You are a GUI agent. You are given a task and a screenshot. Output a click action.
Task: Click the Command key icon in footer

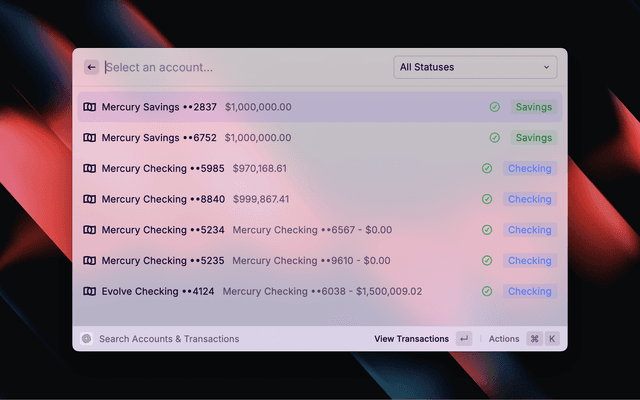(534, 339)
